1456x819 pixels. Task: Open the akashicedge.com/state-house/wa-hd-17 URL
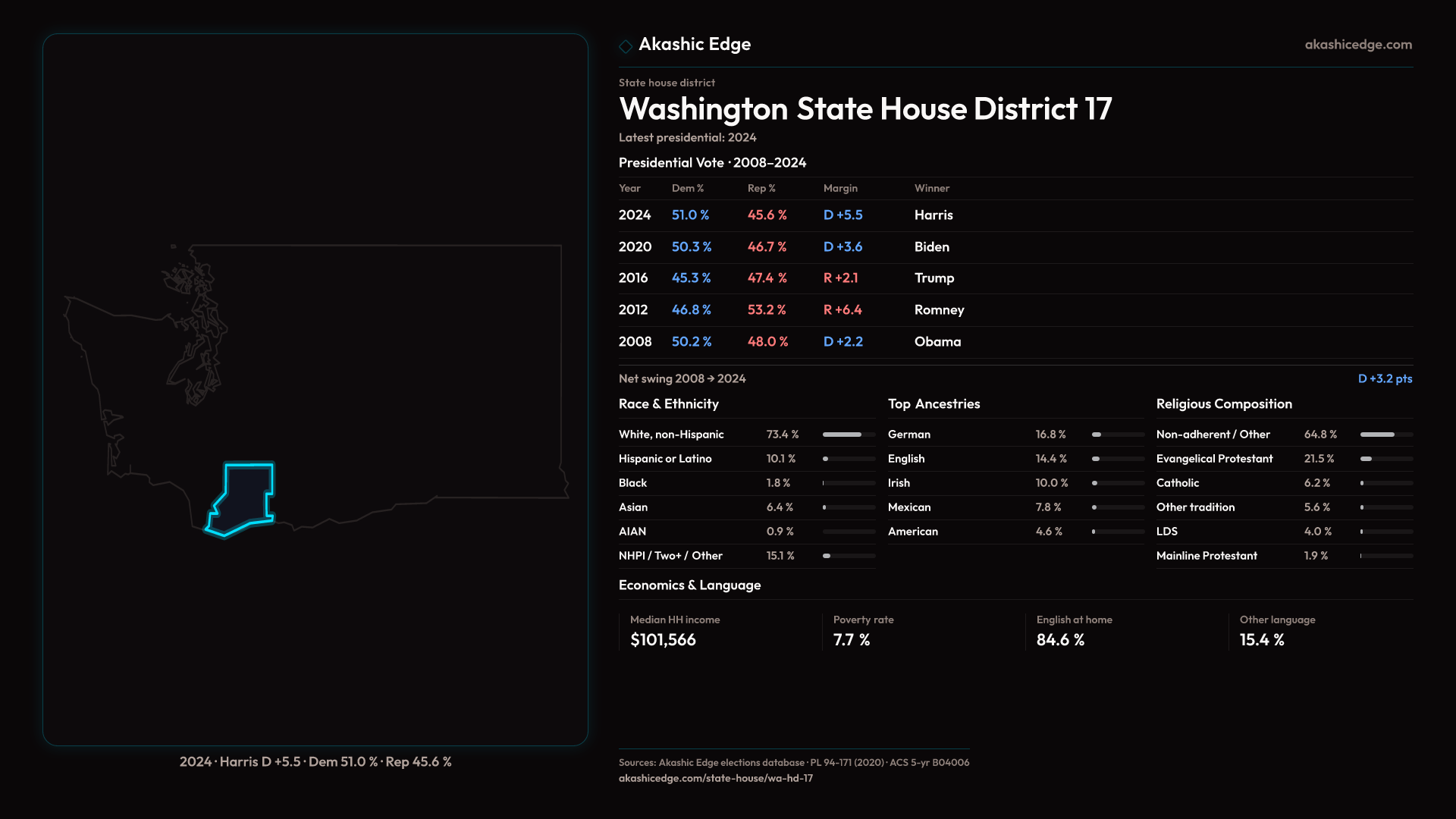(715, 778)
